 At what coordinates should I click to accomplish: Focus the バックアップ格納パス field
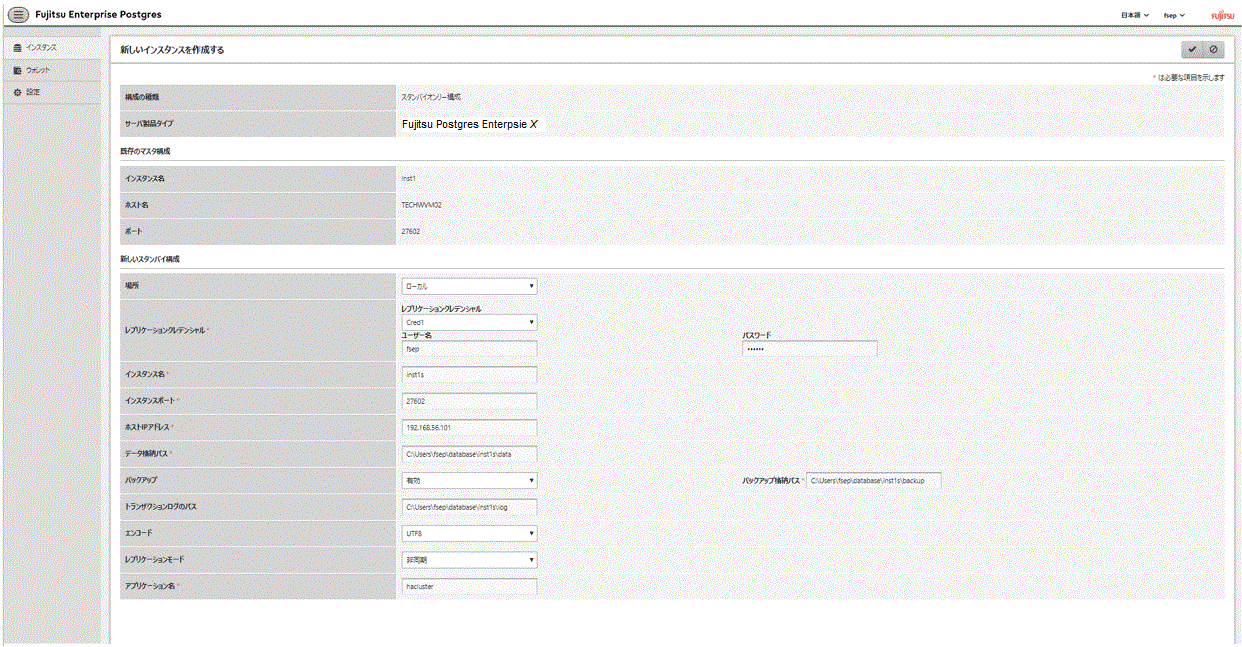click(x=874, y=481)
